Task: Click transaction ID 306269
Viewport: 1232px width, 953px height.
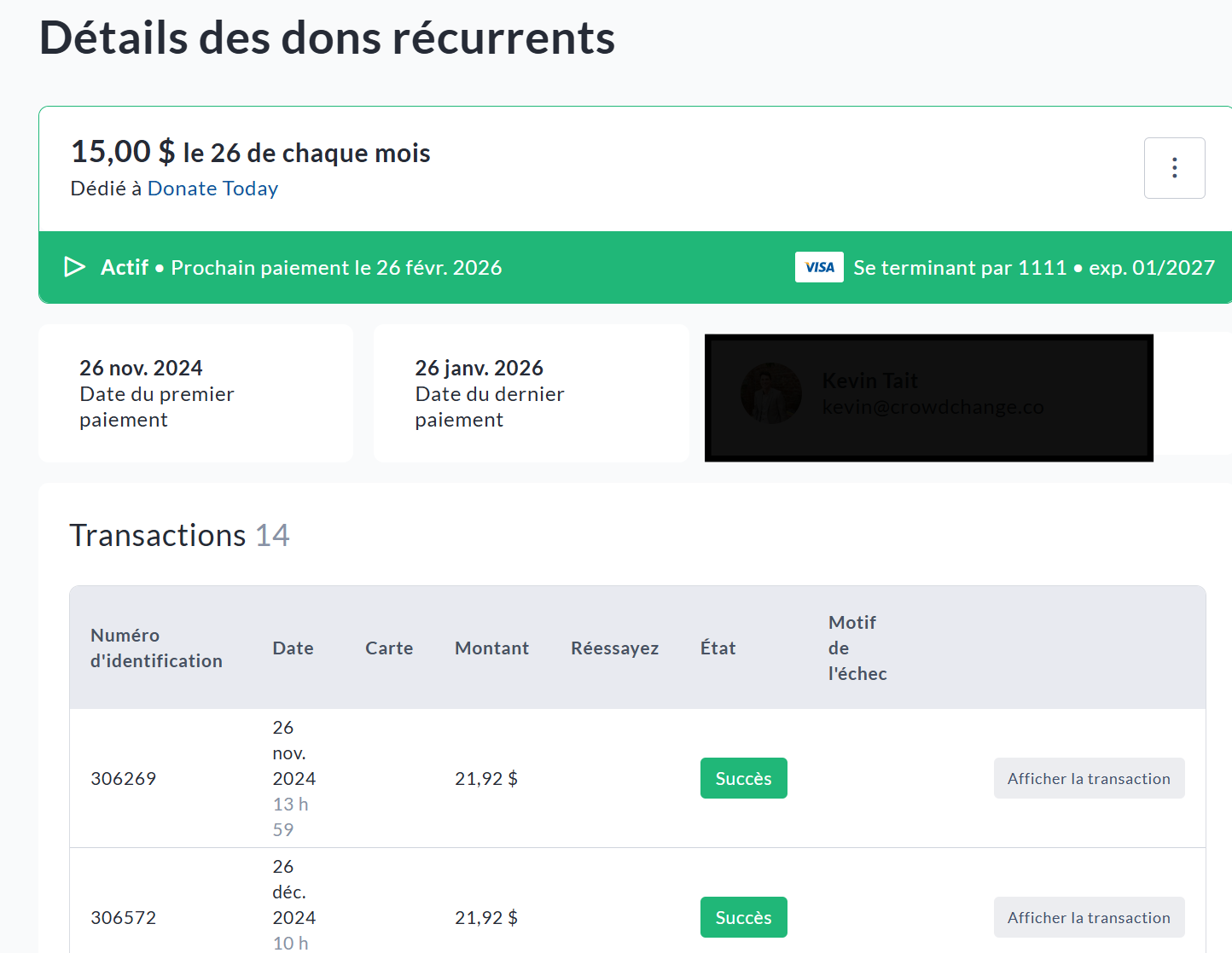Action: tap(124, 778)
